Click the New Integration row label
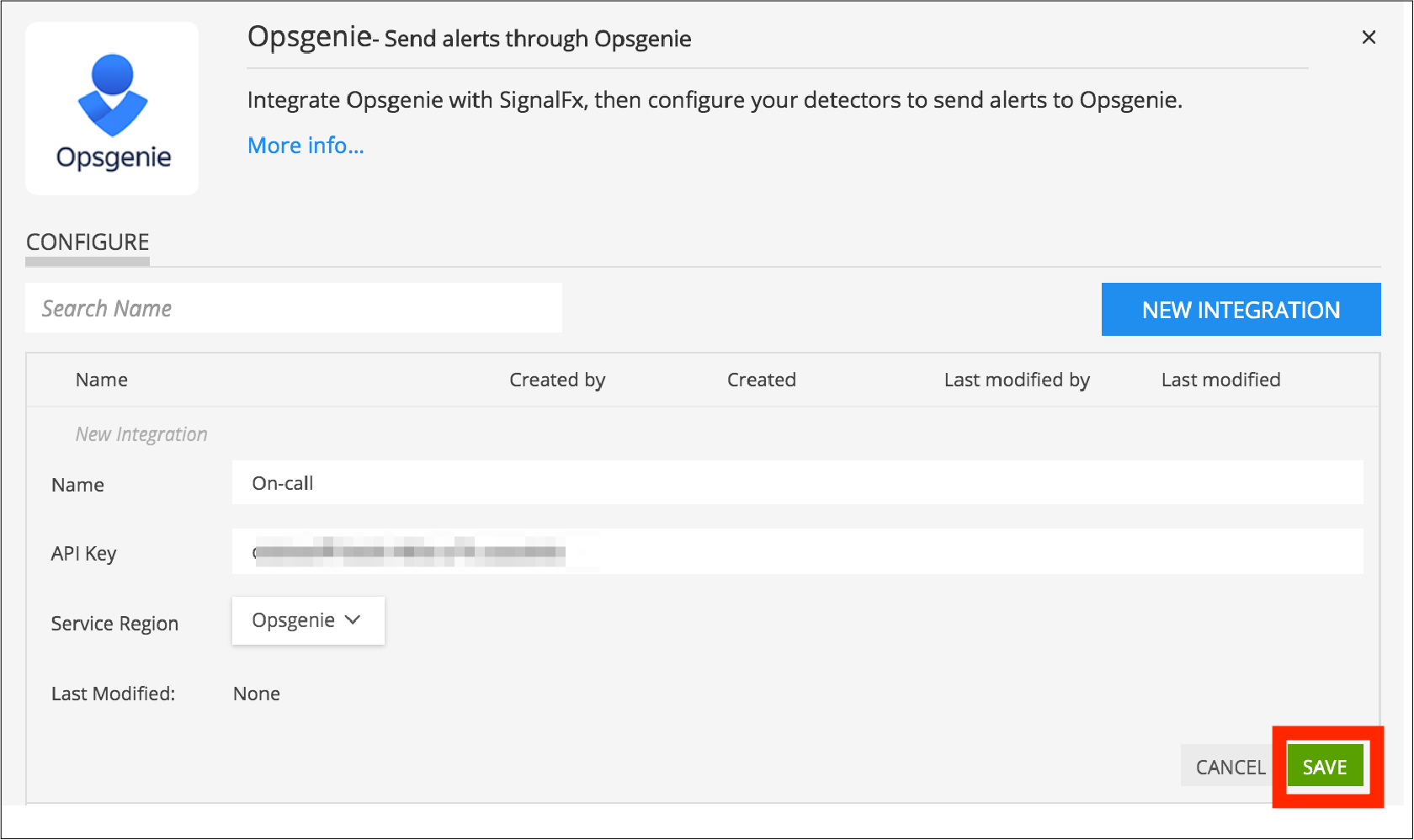1414x840 pixels. [141, 434]
